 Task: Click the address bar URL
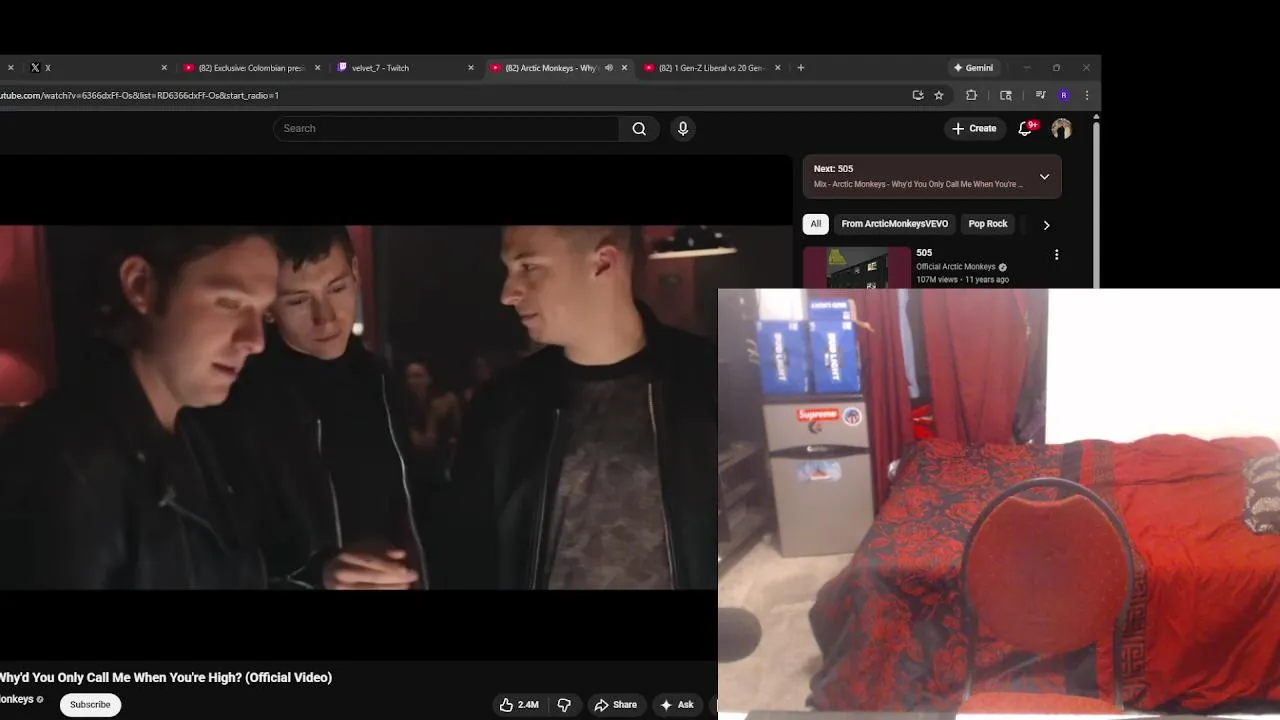[x=140, y=95]
